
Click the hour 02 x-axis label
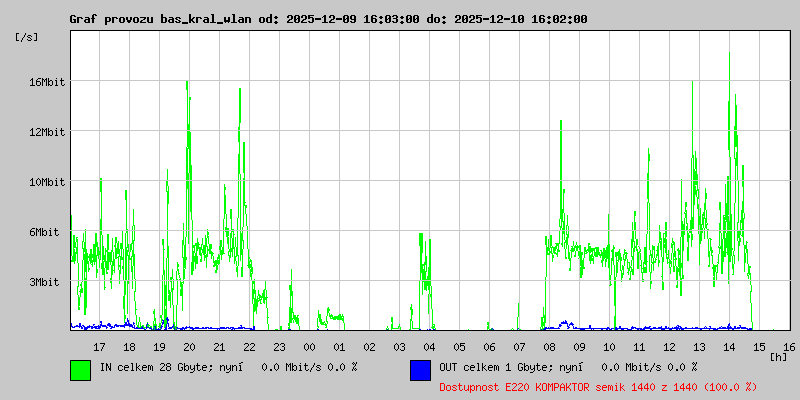click(x=369, y=347)
